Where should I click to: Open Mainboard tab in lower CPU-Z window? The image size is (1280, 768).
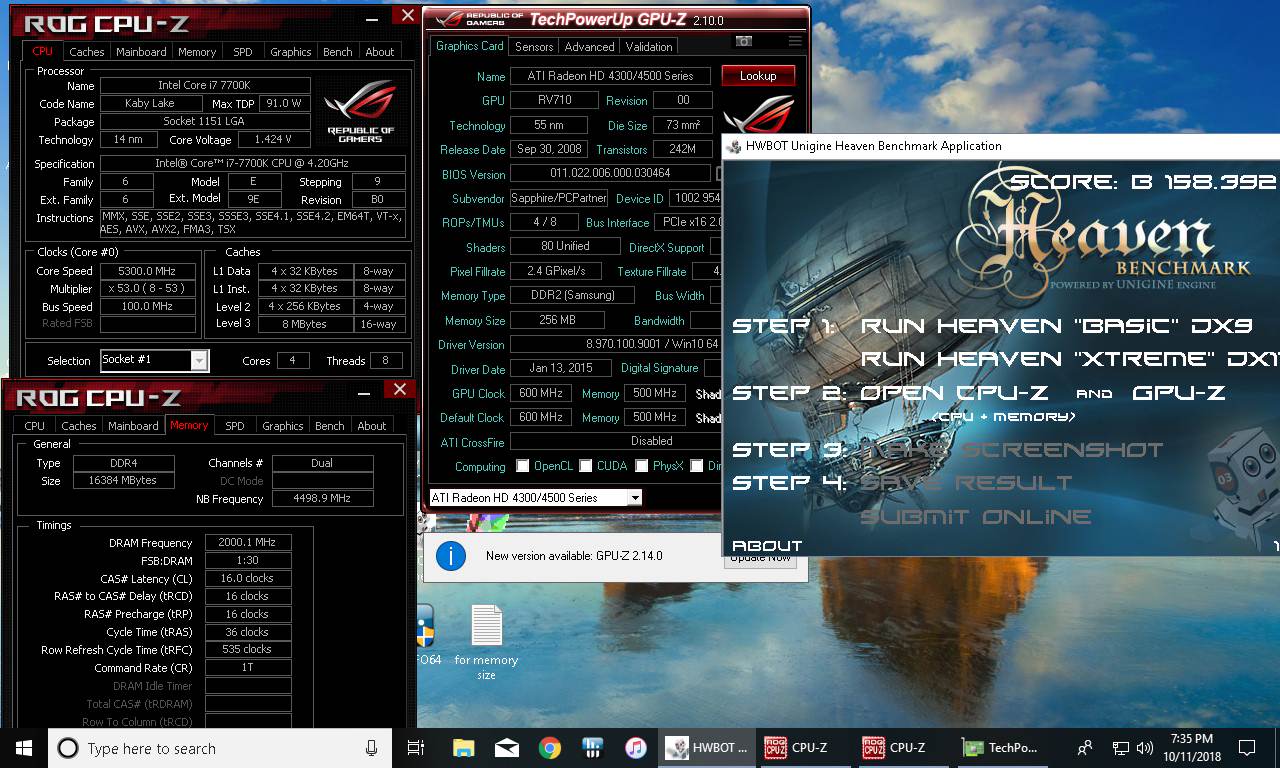(x=133, y=426)
